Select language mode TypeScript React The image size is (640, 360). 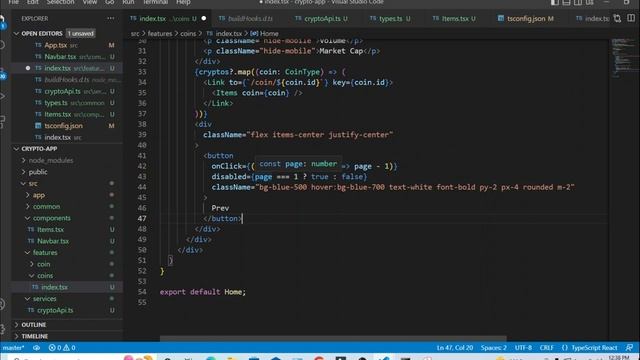594,348
